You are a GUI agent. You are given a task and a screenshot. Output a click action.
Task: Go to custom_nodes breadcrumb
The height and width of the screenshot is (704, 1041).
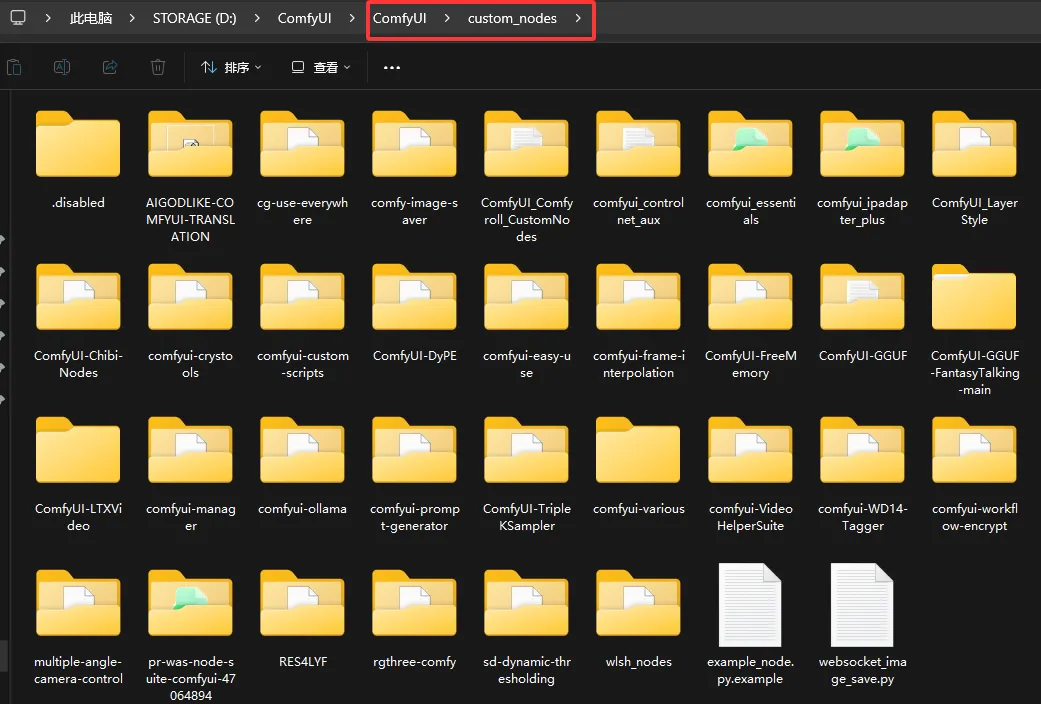tap(512, 19)
